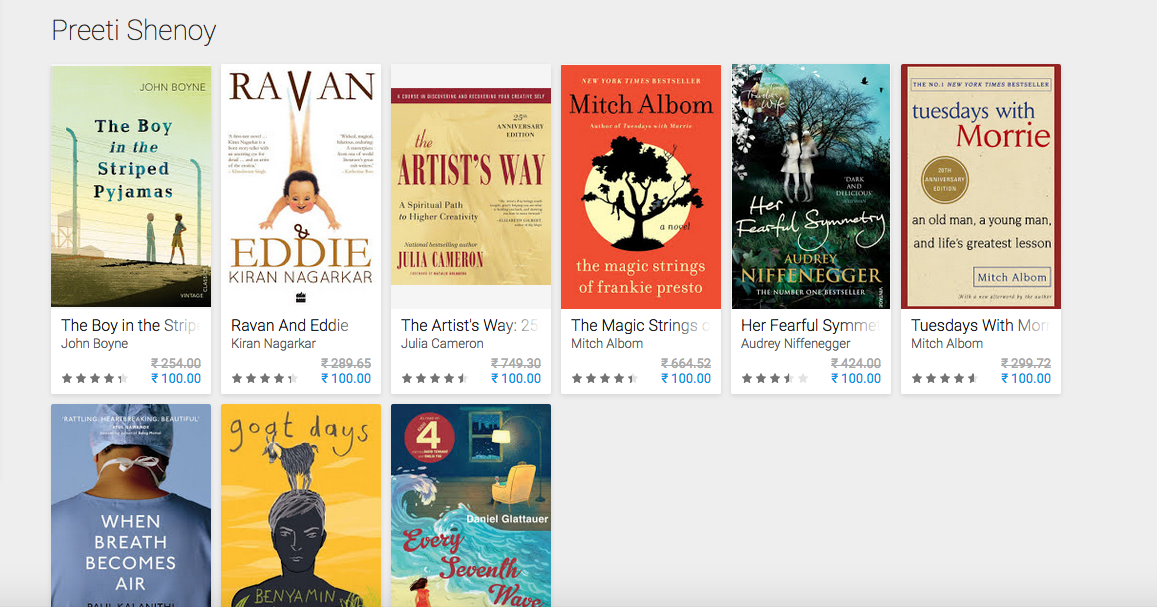Click Her Fearful Symmetry book cover
Screen dimensions: 1157x607
(x=811, y=187)
